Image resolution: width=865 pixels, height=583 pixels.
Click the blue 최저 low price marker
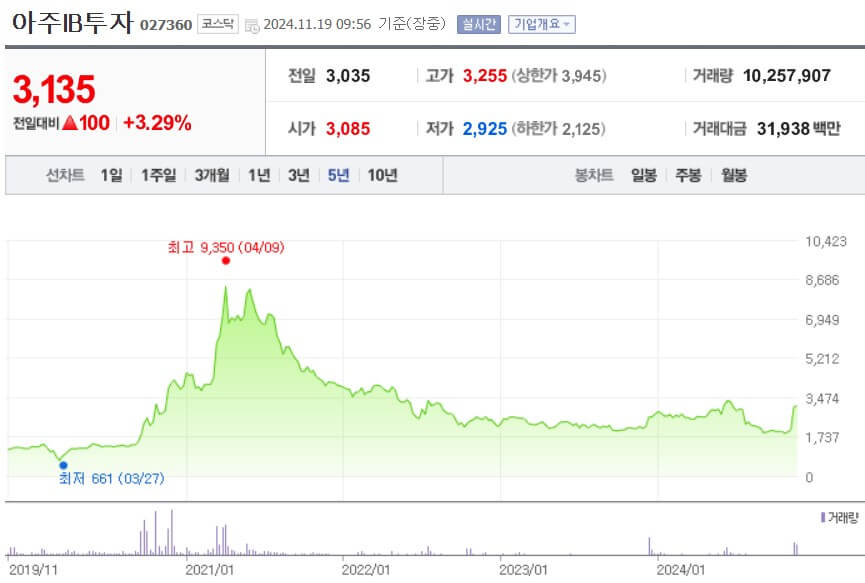tap(63, 463)
